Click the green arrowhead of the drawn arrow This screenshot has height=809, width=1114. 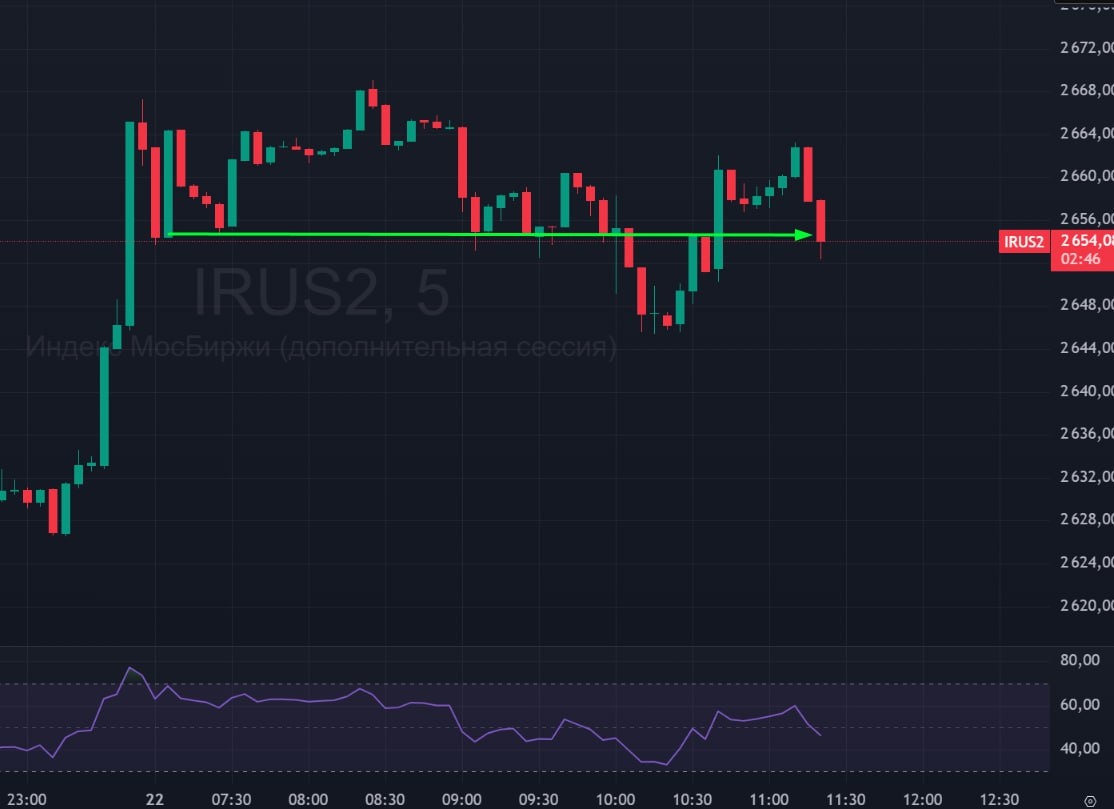point(804,234)
